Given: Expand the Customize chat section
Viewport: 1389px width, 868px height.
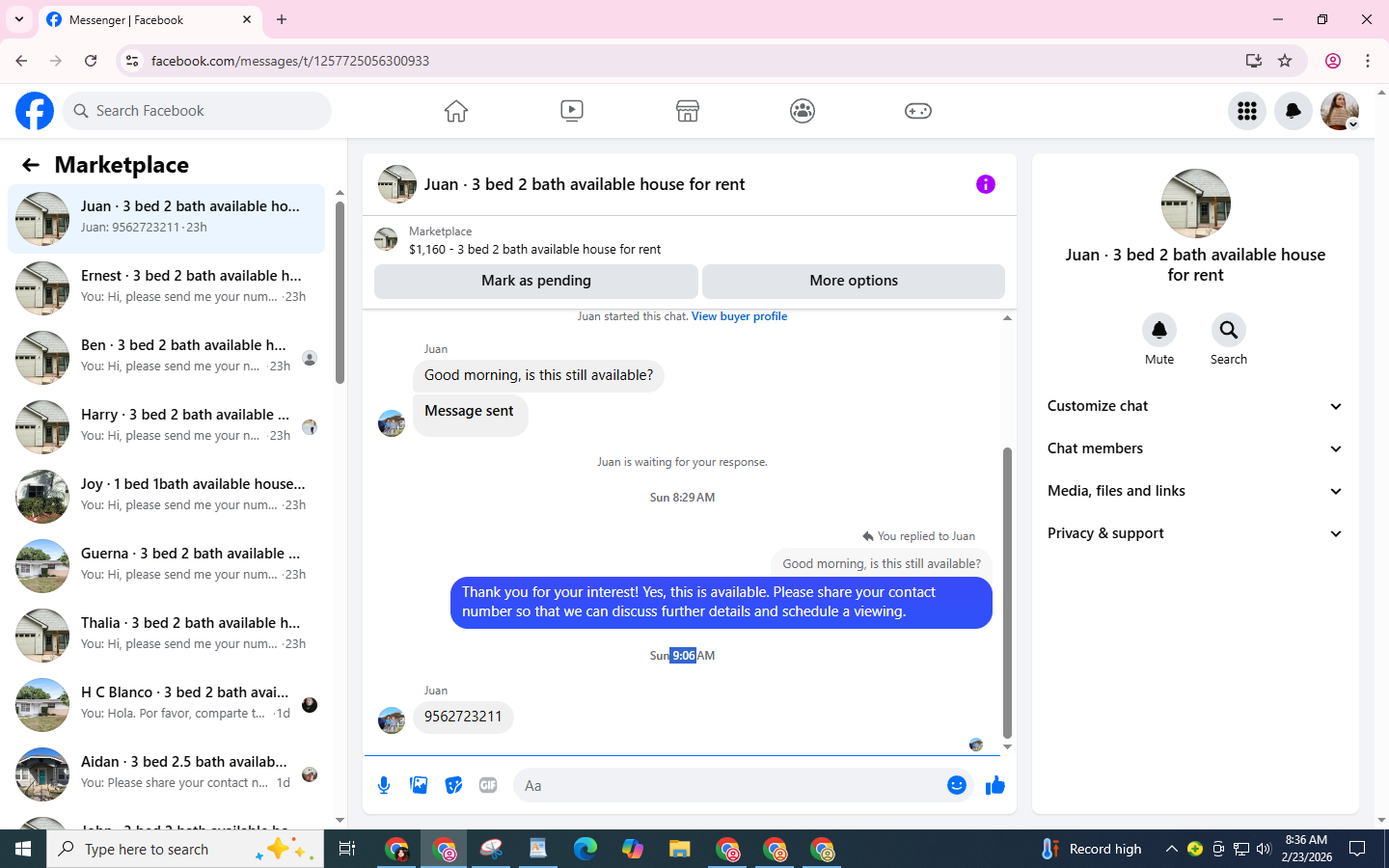Looking at the screenshot, I should click(1196, 406).
